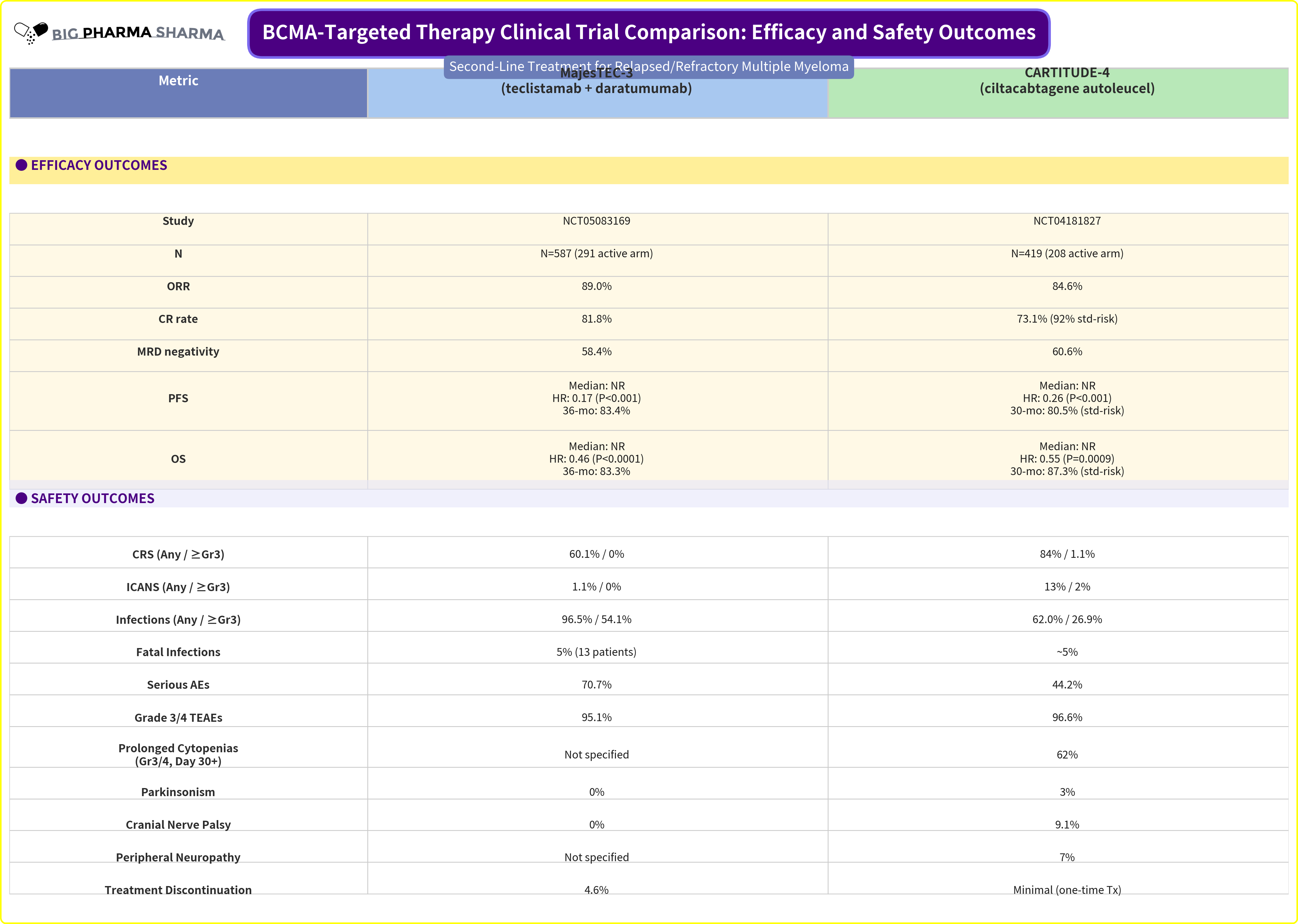1298x924 pixels.
Task: Click the Efficacy Outcomes purple bullet
Action: (22, 165)
